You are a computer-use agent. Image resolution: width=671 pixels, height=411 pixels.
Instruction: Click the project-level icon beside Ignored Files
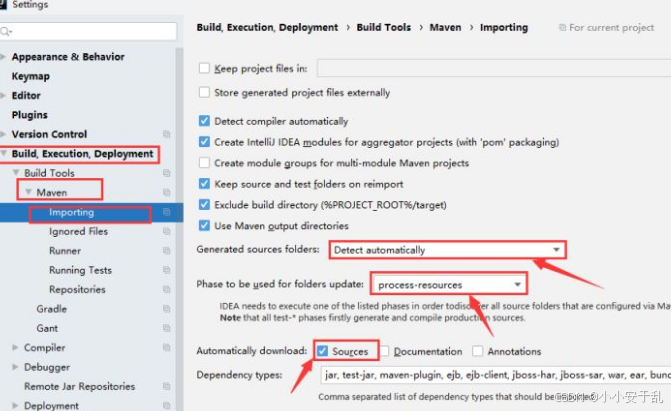(x=166, y=231)
